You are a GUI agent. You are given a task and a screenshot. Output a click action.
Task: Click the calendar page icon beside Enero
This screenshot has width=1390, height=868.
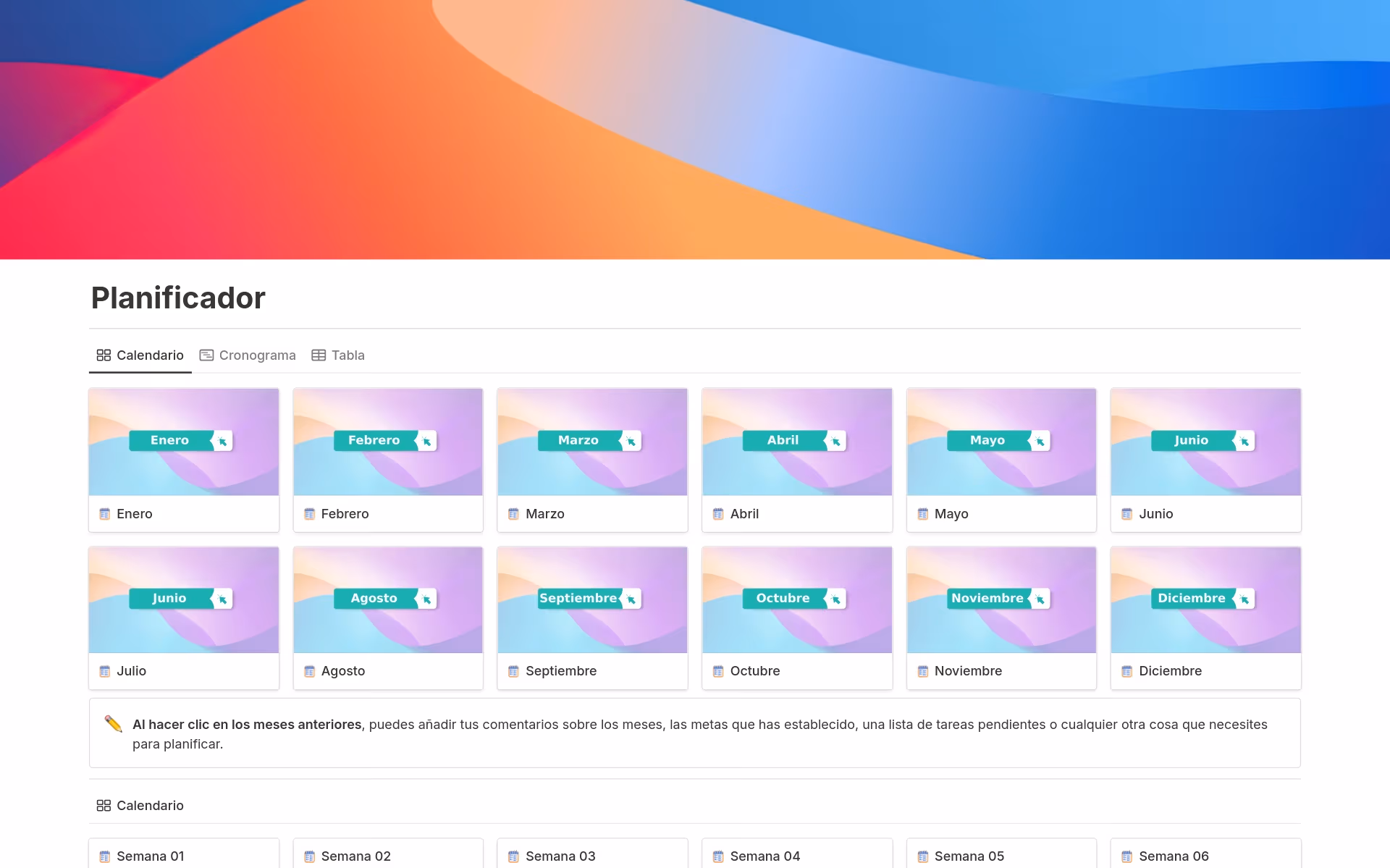(104, 514)
